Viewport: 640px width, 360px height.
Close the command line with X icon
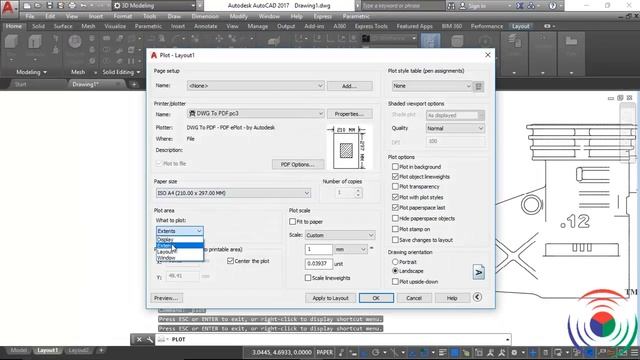coord(139,340)
